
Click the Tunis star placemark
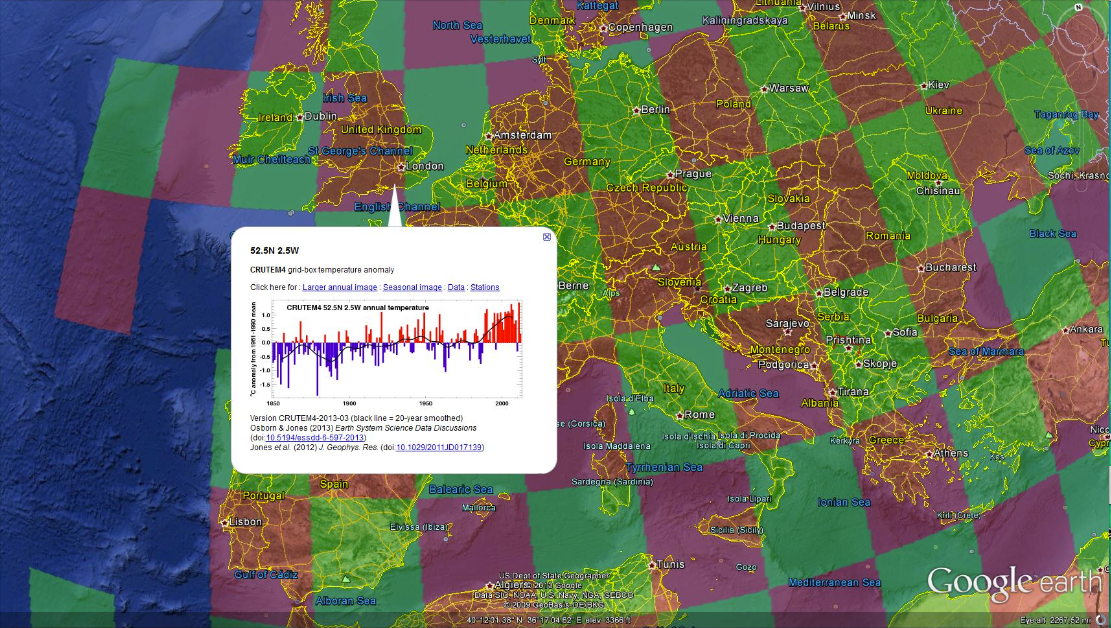click(652, 564)
